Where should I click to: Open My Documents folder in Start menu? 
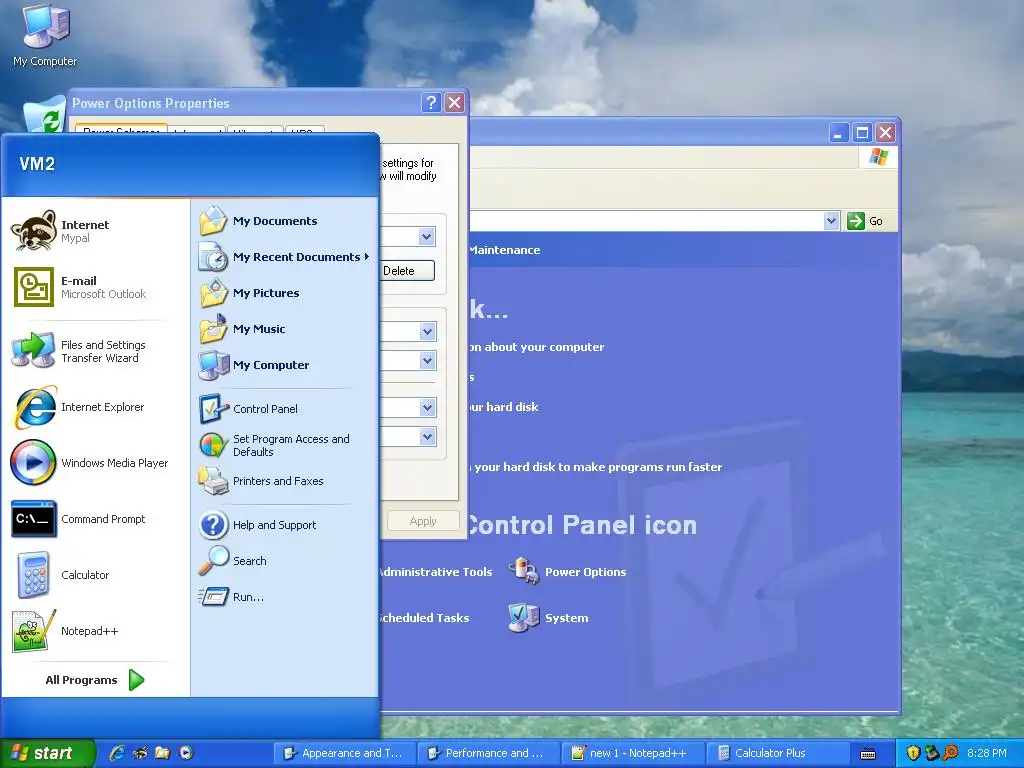pos(259,221)
